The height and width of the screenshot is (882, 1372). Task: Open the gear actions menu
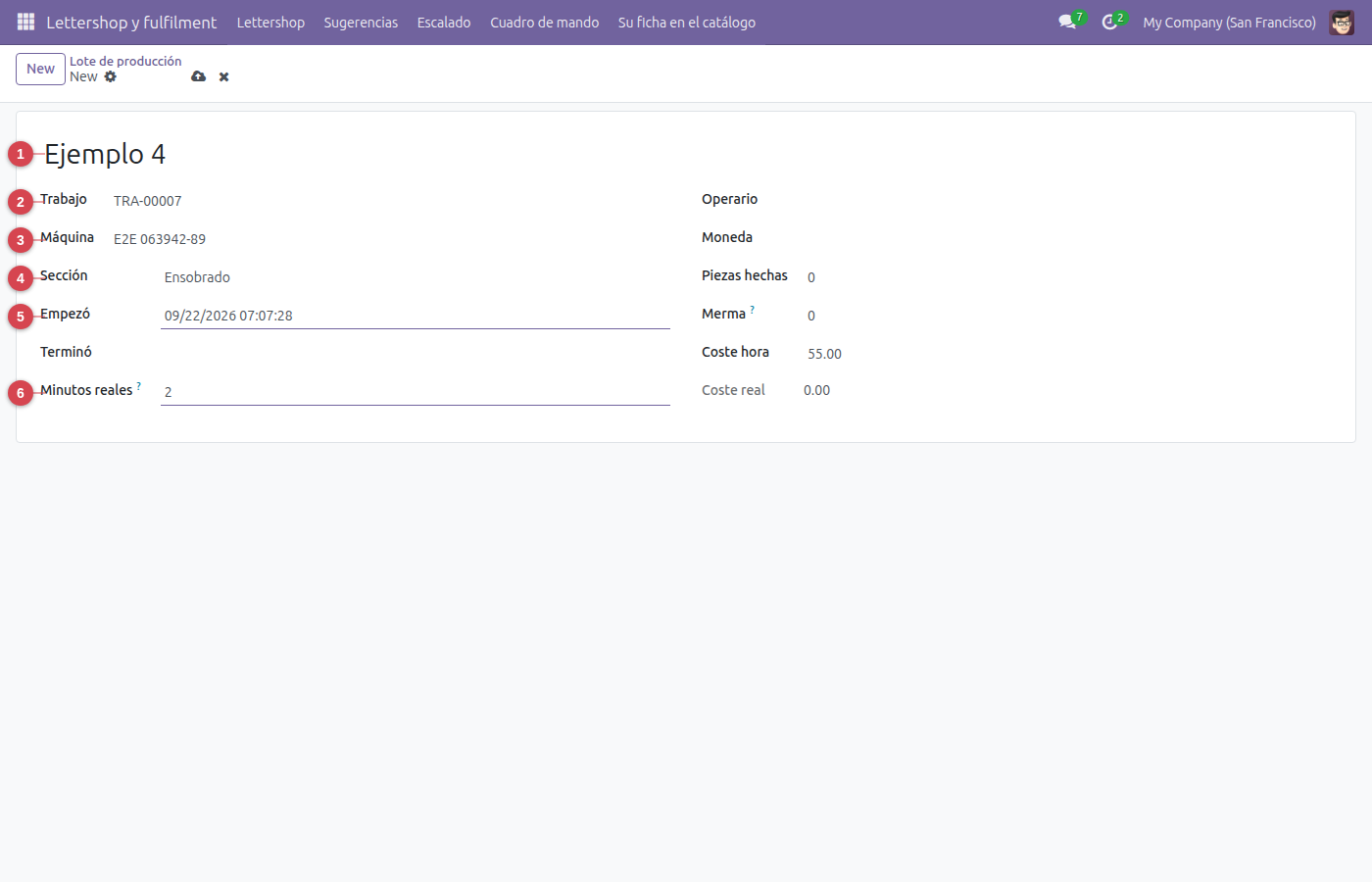click(111, 76)
